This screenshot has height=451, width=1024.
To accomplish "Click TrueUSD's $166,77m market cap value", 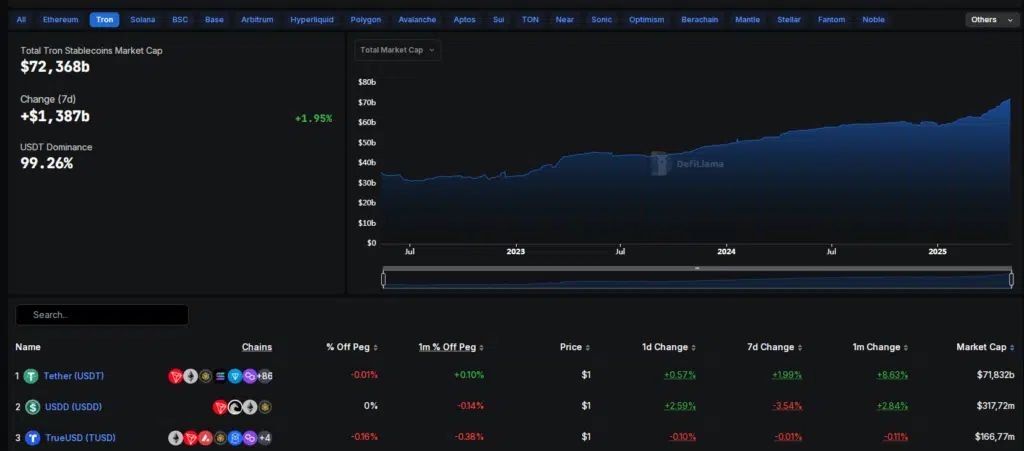I will 994,437.
